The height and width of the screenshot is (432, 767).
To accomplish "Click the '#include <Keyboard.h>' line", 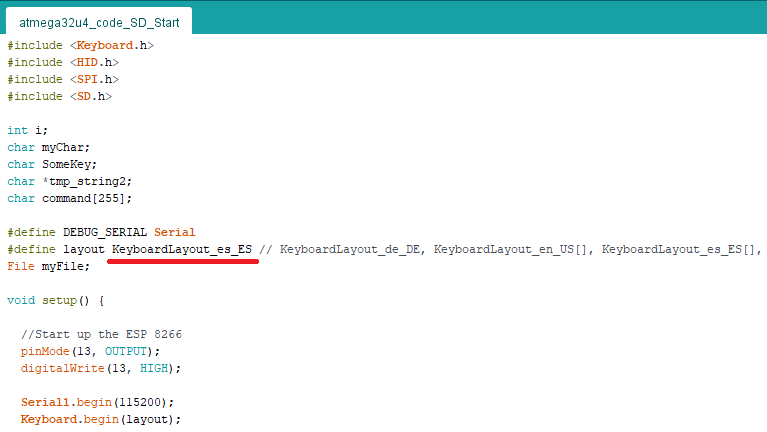I will click(81, 45).
